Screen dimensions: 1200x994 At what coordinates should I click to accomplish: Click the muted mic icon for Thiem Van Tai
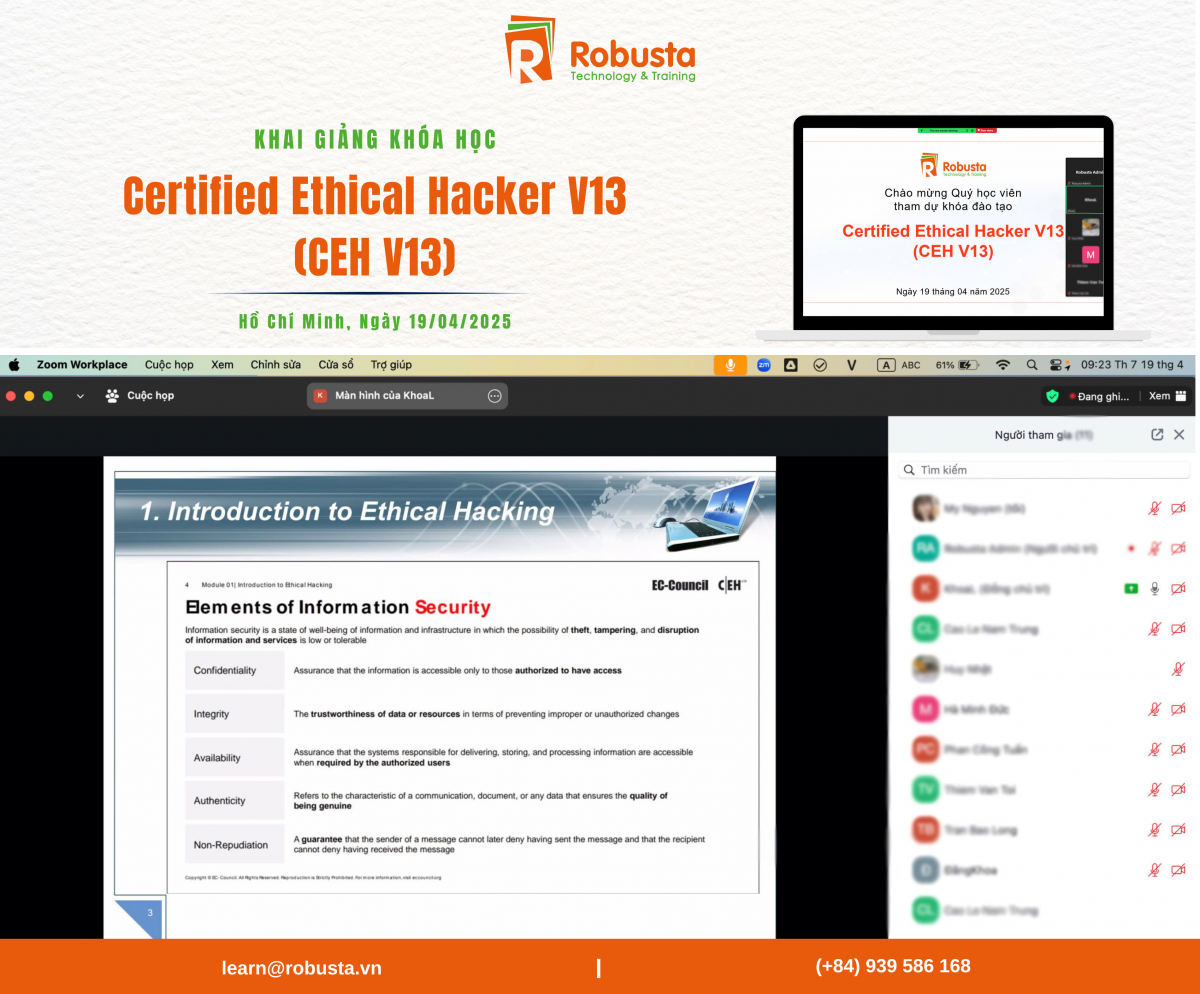tap(1154, 789)
